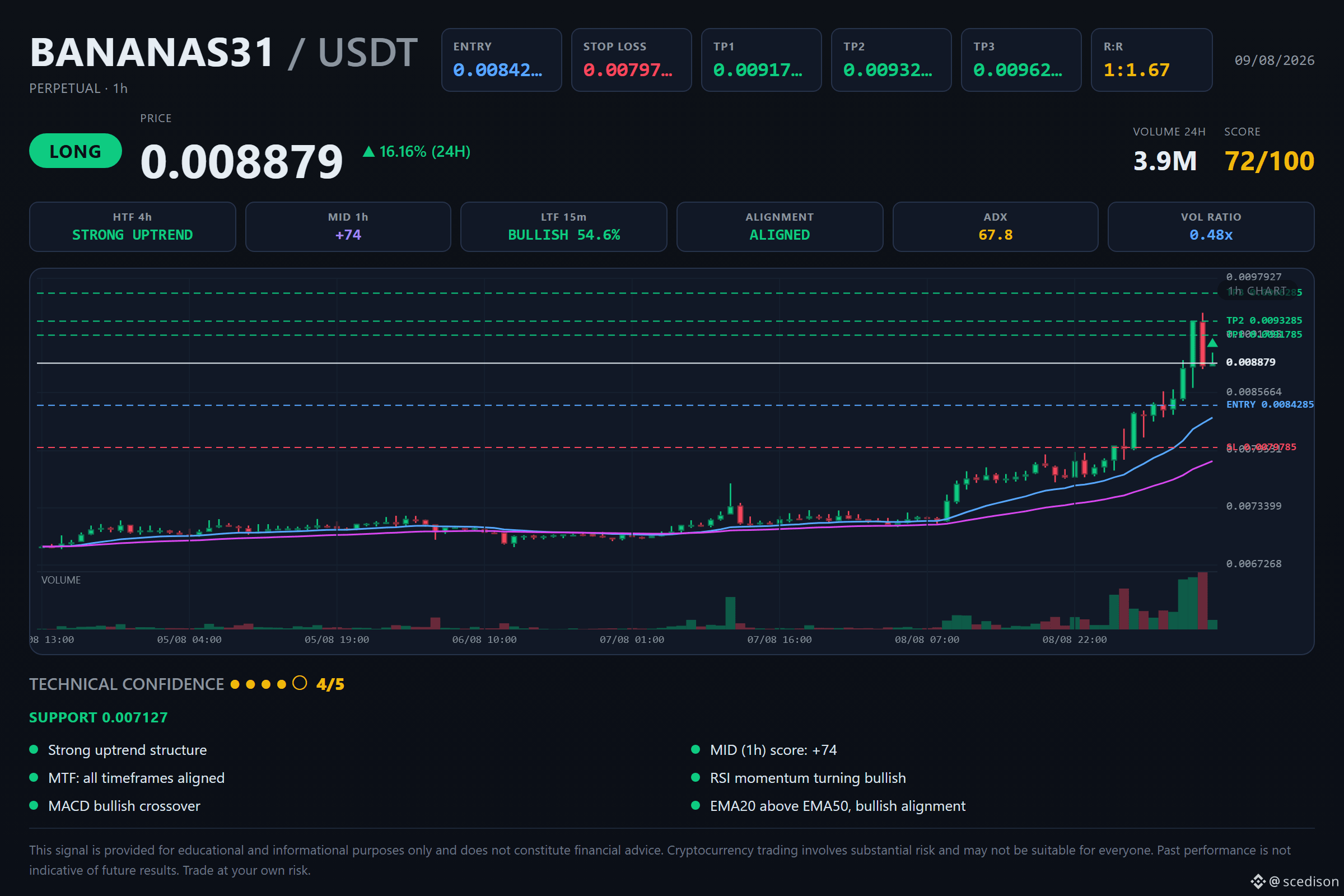1344x896 pixels.
Task: Click the LTF 15m Bullish card
Action: pos(564,227)
